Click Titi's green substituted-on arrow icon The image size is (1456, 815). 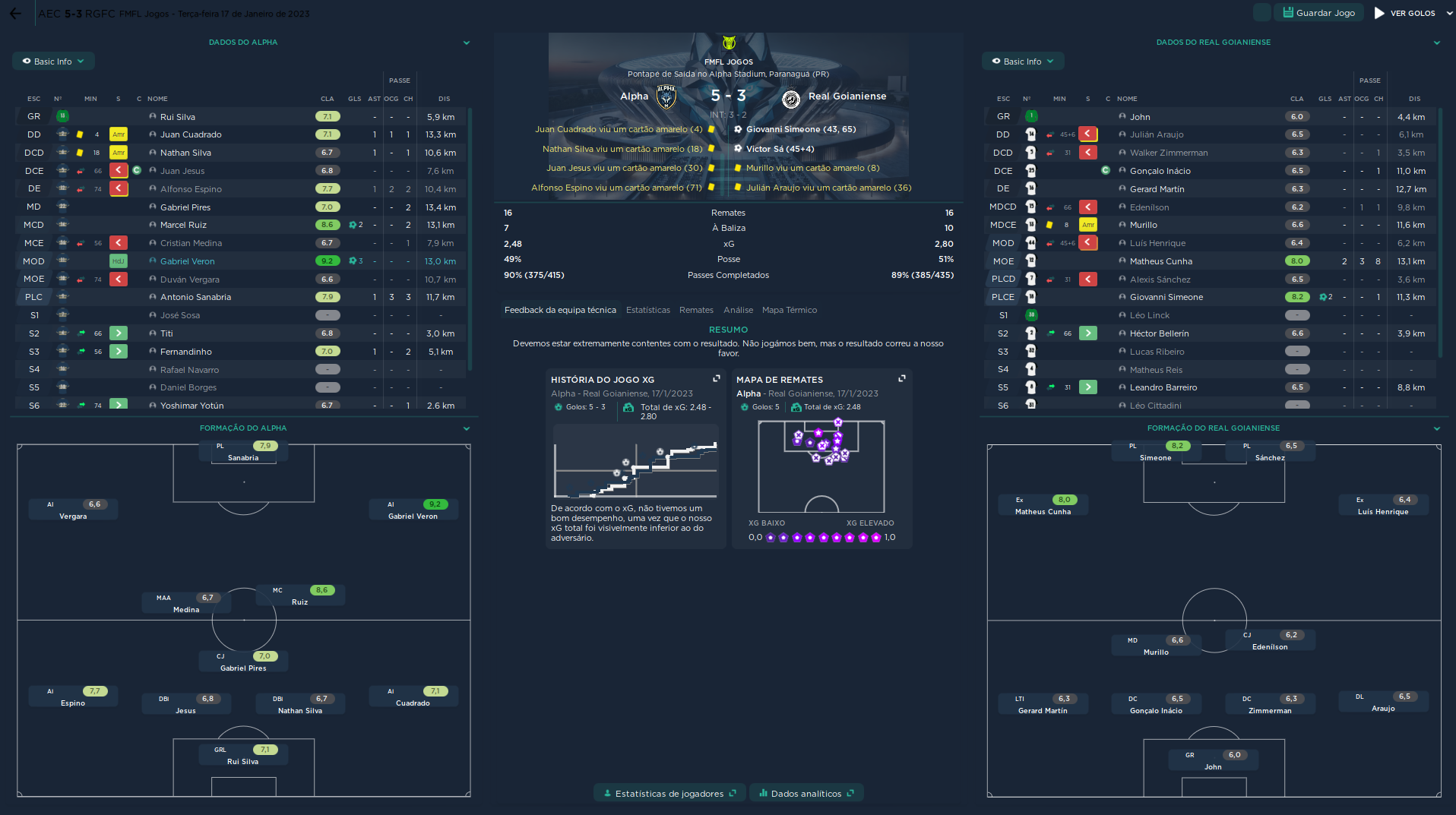point(119,333)
